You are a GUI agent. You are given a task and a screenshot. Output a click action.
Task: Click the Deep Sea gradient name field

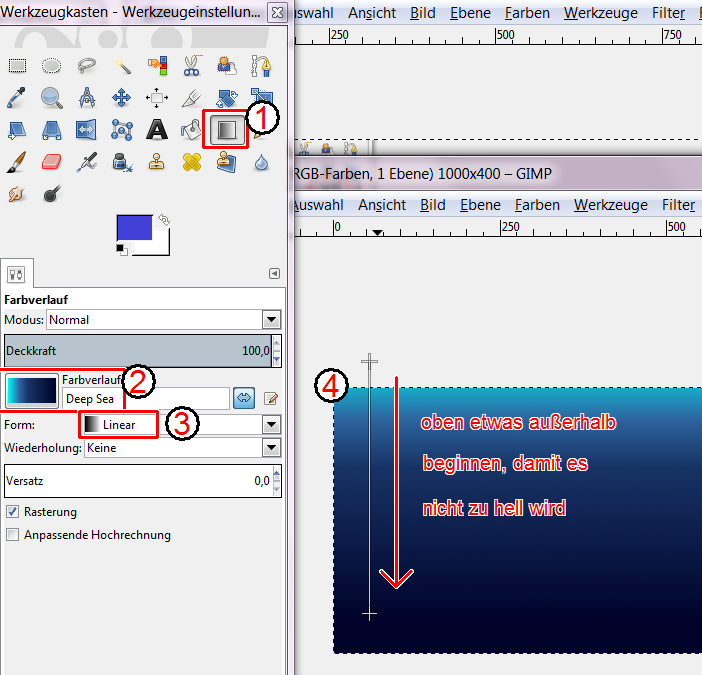146,398
